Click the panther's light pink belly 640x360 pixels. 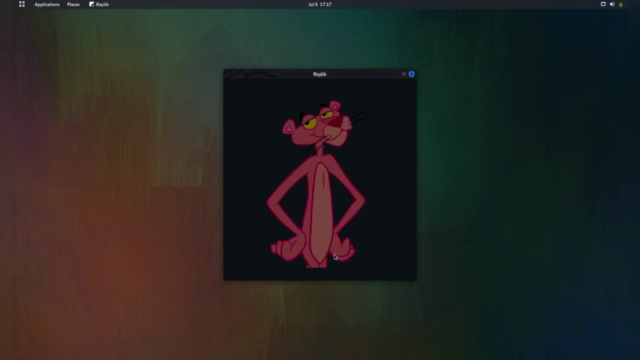pyautogui.click(x=320, y=212)
